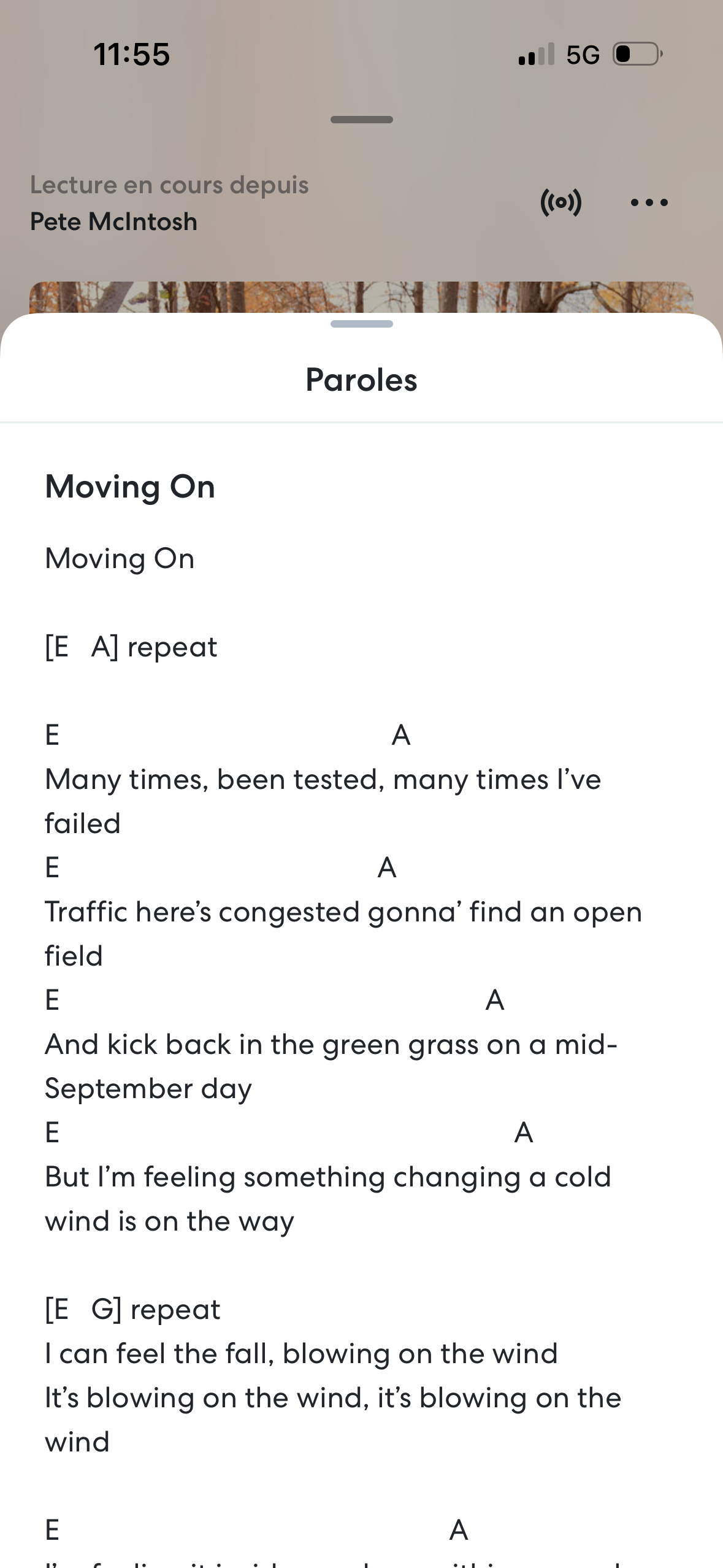This screenshot has height=1568, width=723.
Task: Tap the cellular signal bars icon
Action: click(535, 54)
